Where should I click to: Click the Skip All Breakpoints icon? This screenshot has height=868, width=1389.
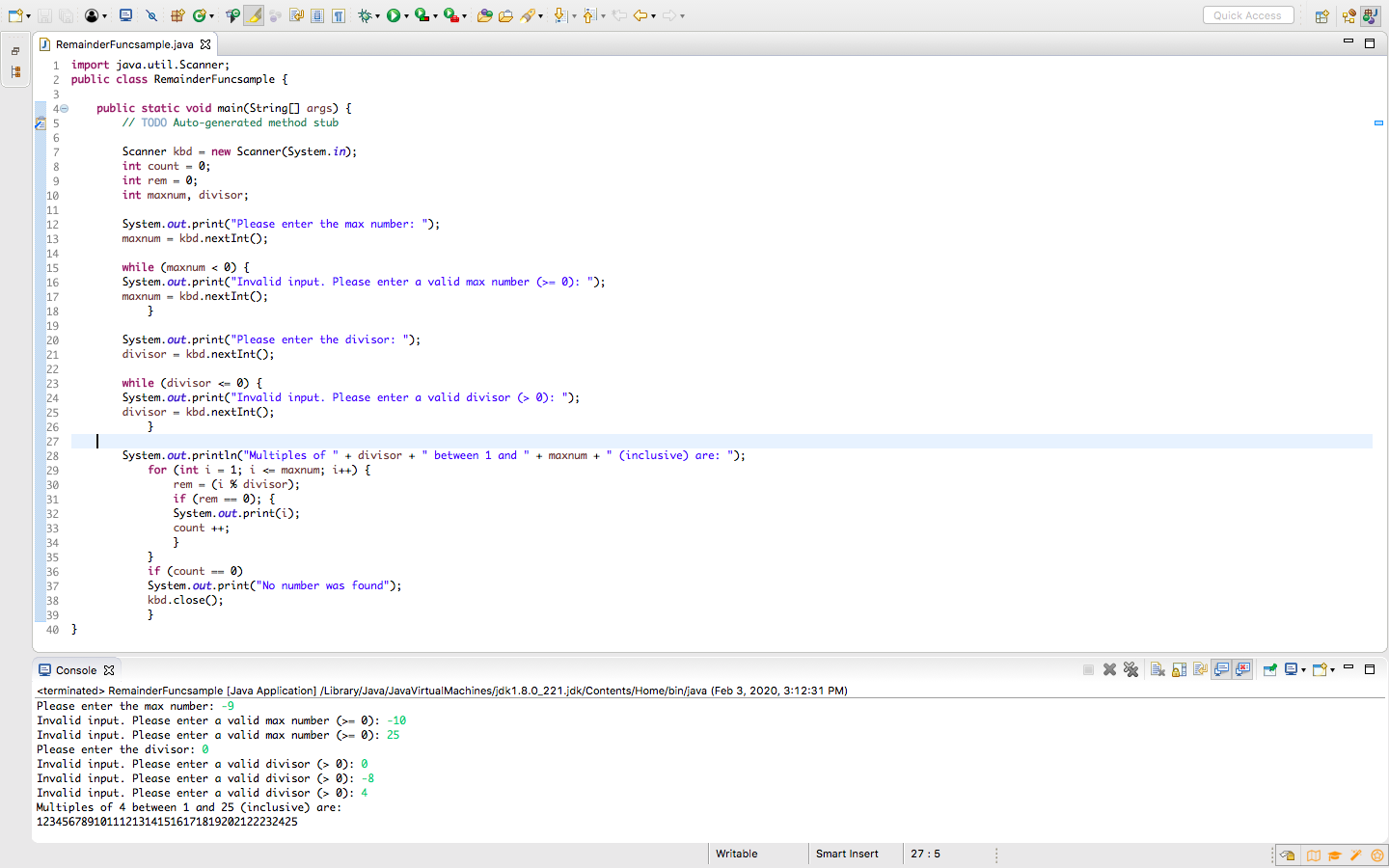click(151, 15)
